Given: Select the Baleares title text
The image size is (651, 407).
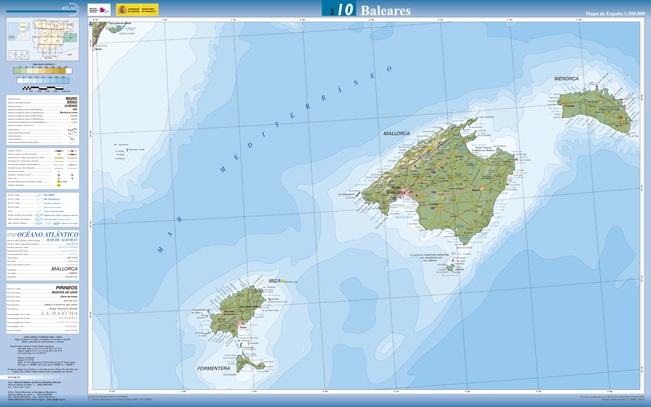Looking at the screenshot, I should tap(386, 10).
